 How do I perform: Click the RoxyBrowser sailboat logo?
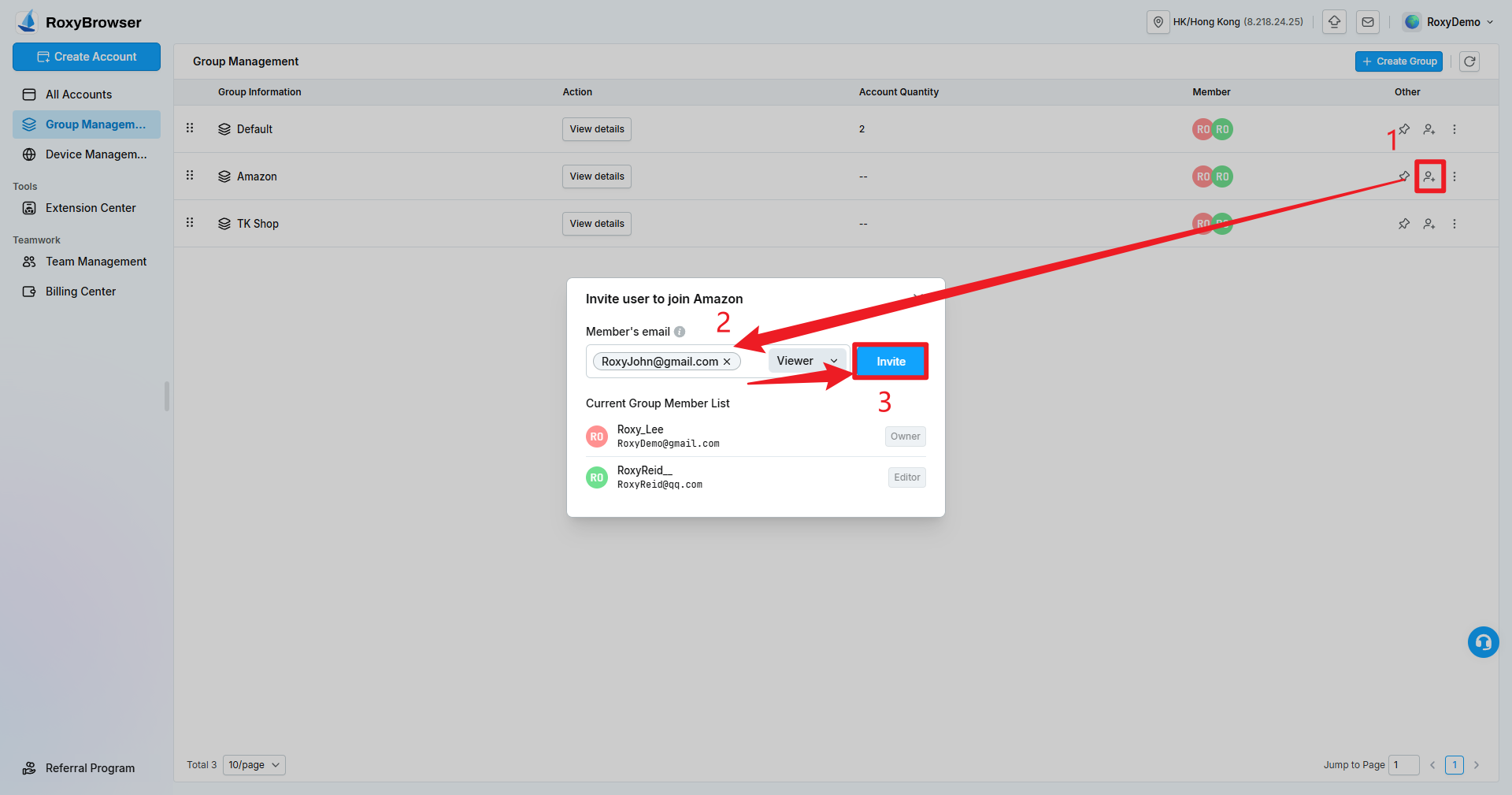pos(27,21)
